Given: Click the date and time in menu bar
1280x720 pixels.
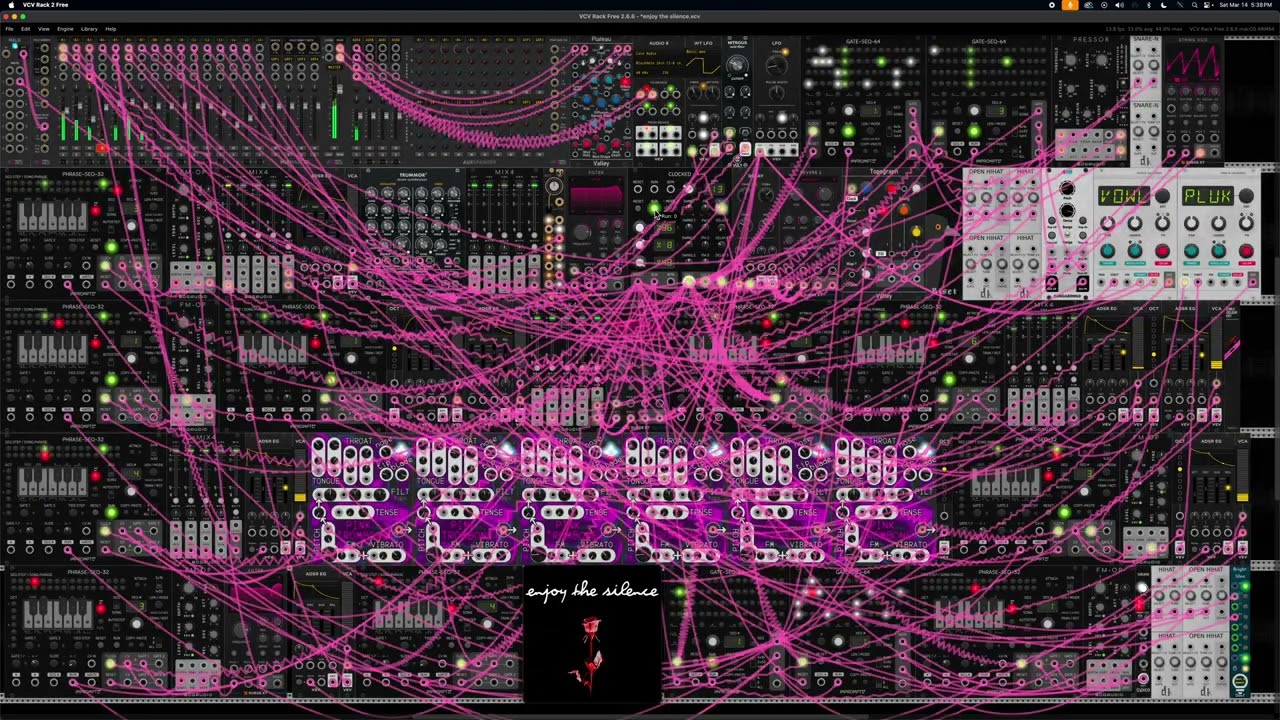Looking at the screenshot, I should 1245,5.
